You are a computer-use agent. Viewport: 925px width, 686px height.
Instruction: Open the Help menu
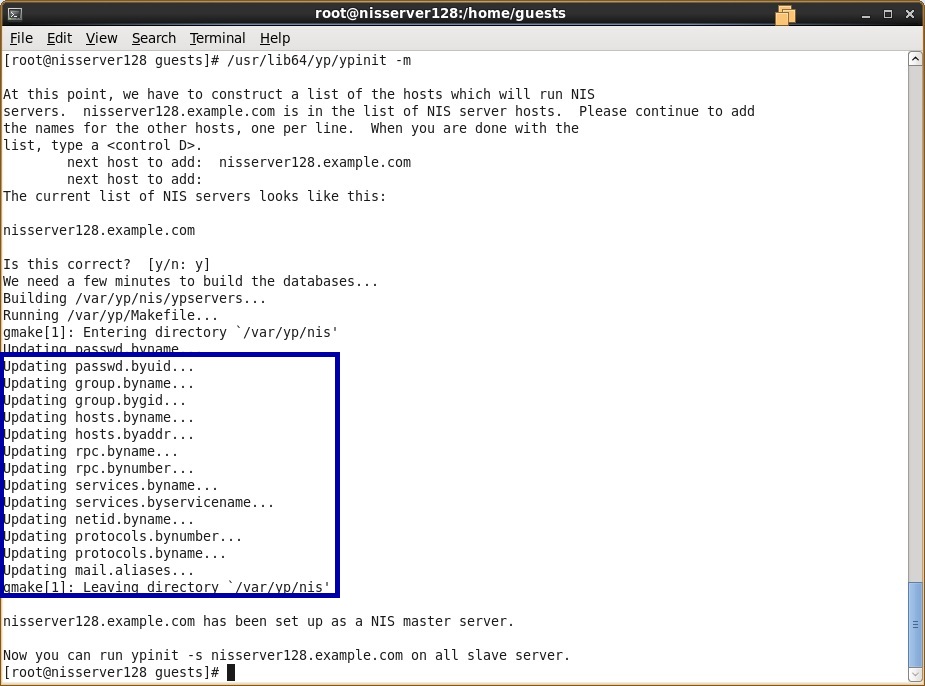275,38
